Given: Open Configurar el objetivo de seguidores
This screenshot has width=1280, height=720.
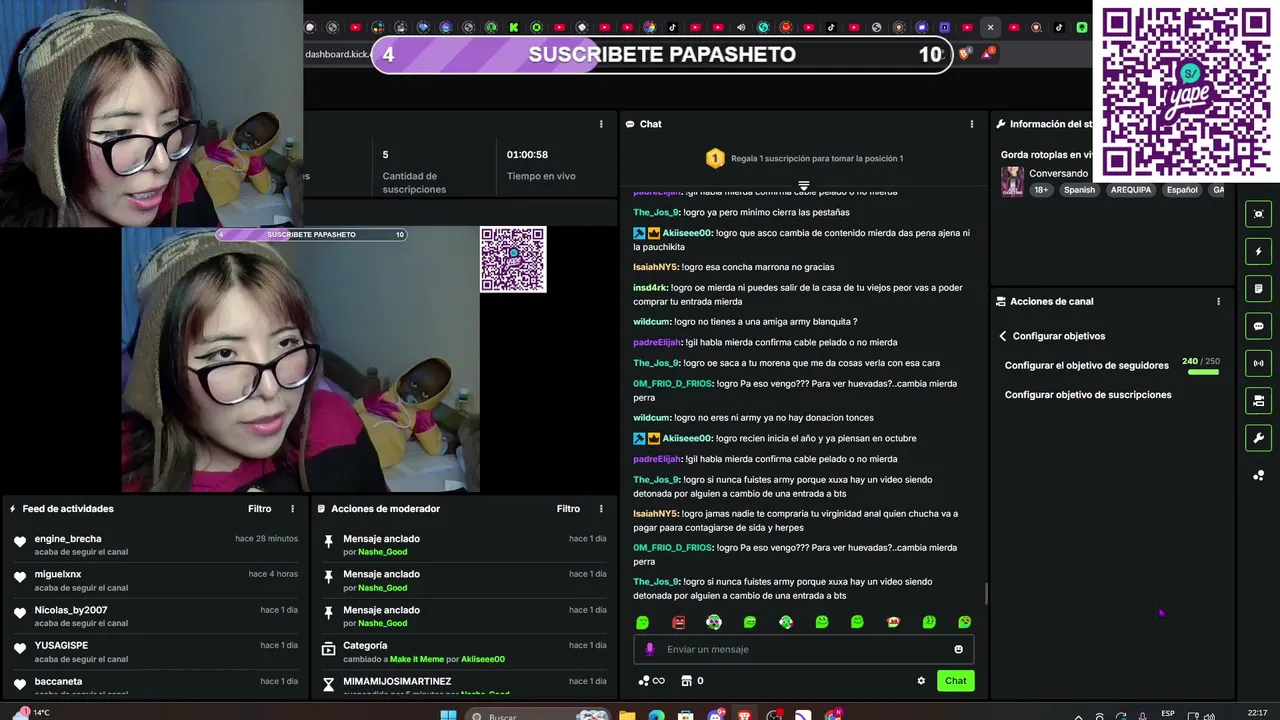Looking at the screenshot, I should tap(1087, 365).
